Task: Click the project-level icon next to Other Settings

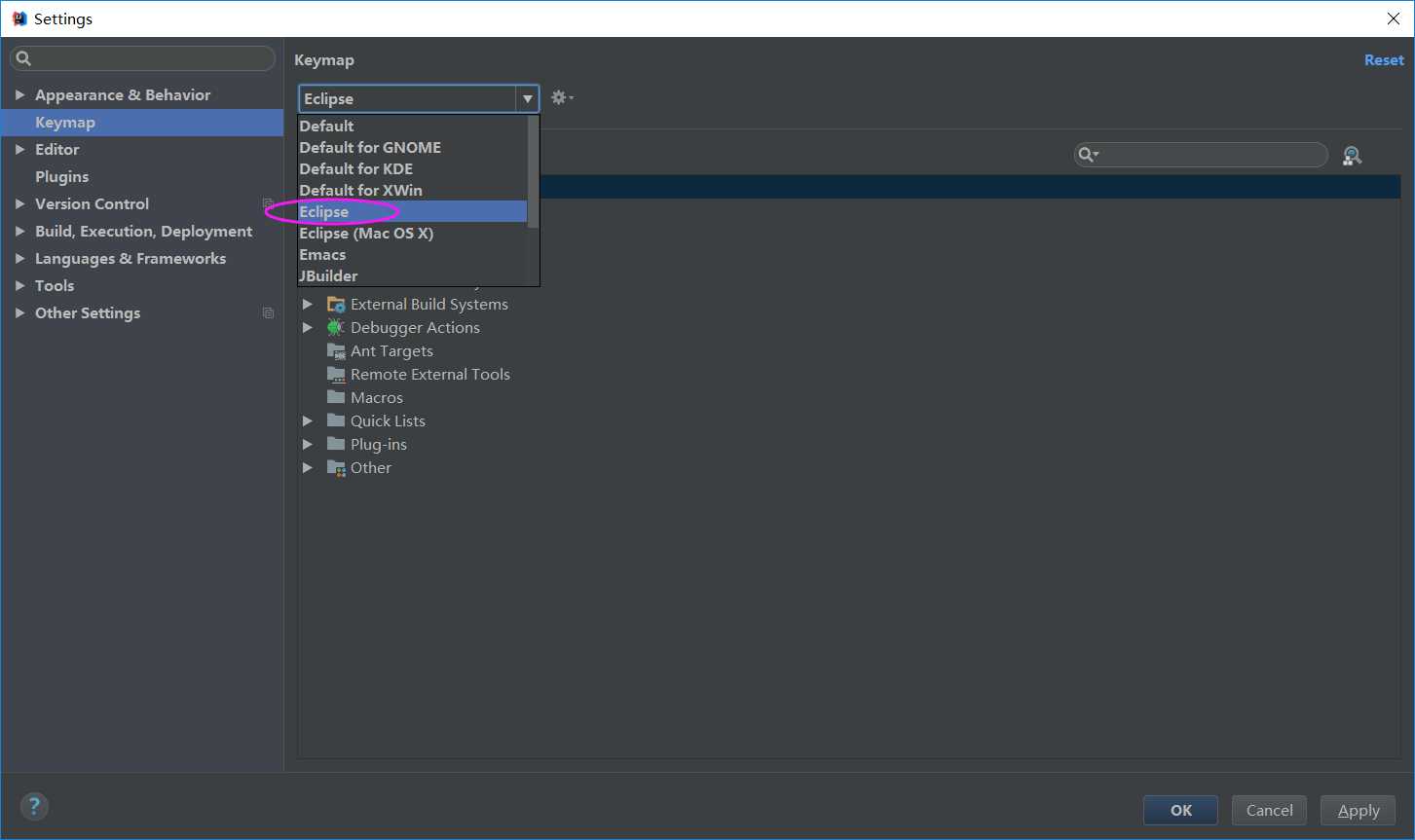Action: point(269,313)
